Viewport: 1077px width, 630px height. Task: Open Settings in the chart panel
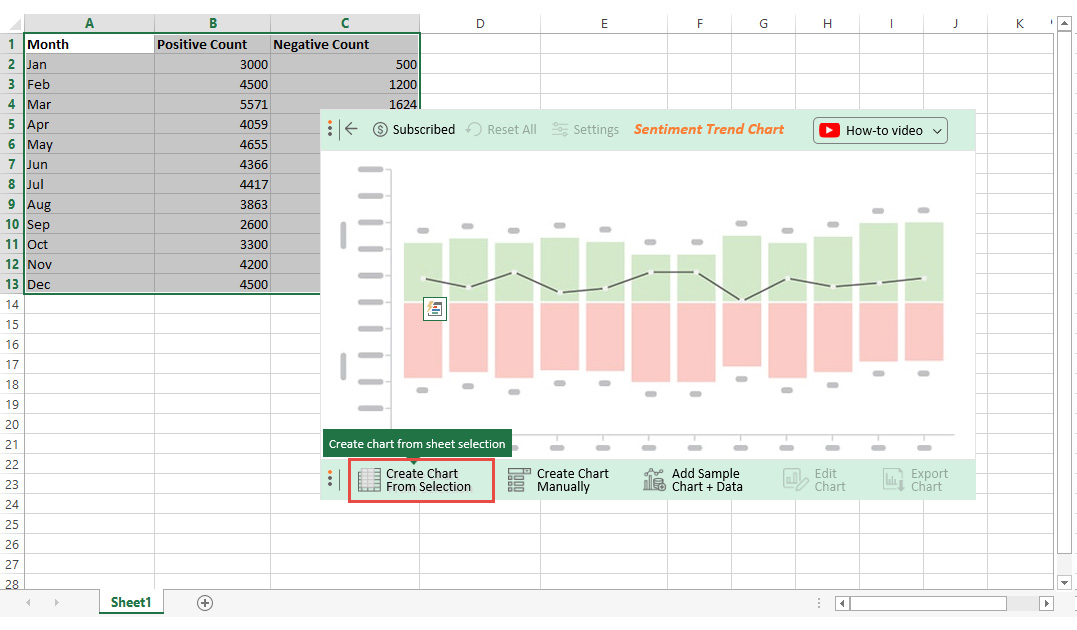(x=586, y=129)
